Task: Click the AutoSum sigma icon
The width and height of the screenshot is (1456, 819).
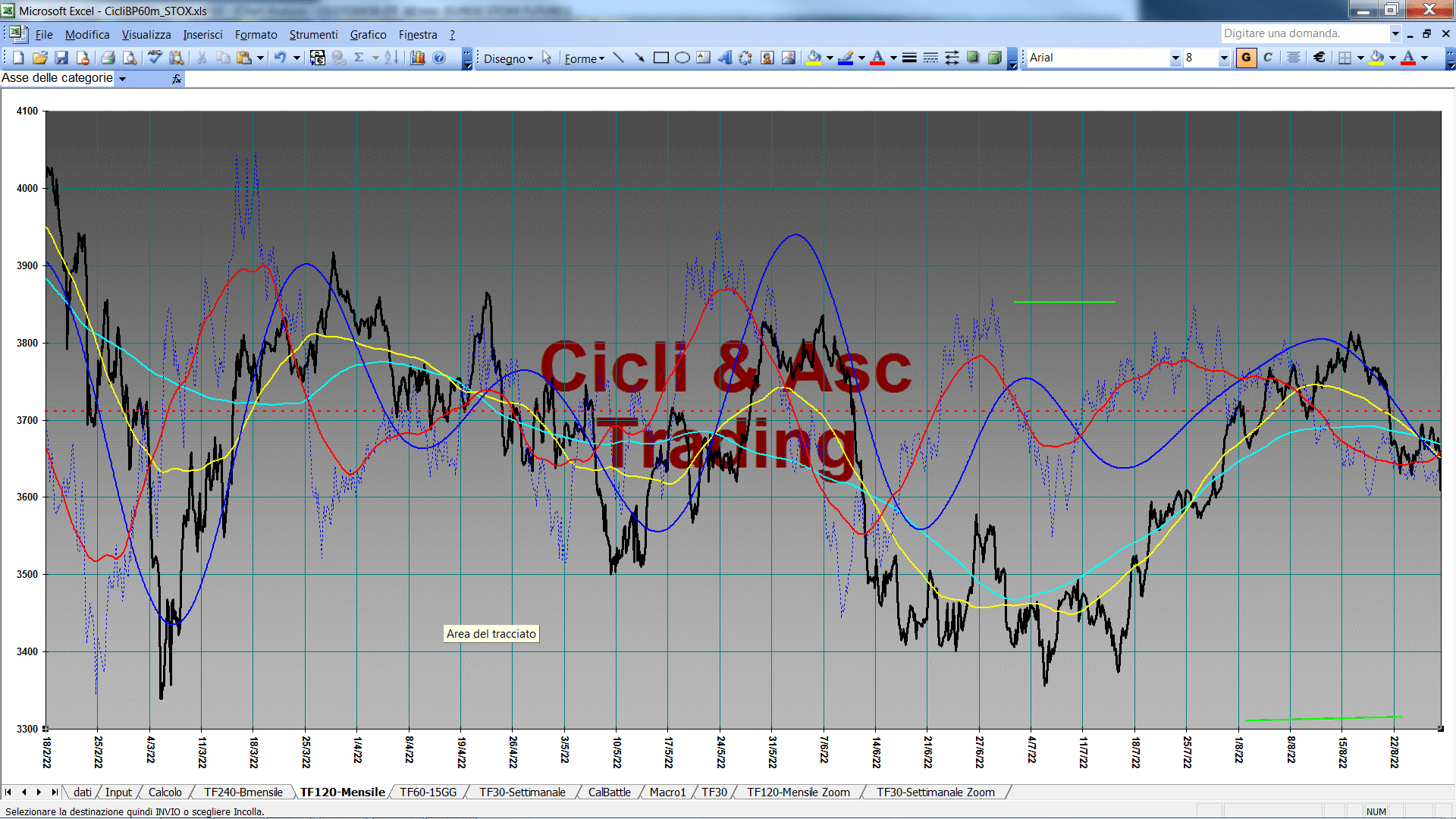Action: point(359,58)
